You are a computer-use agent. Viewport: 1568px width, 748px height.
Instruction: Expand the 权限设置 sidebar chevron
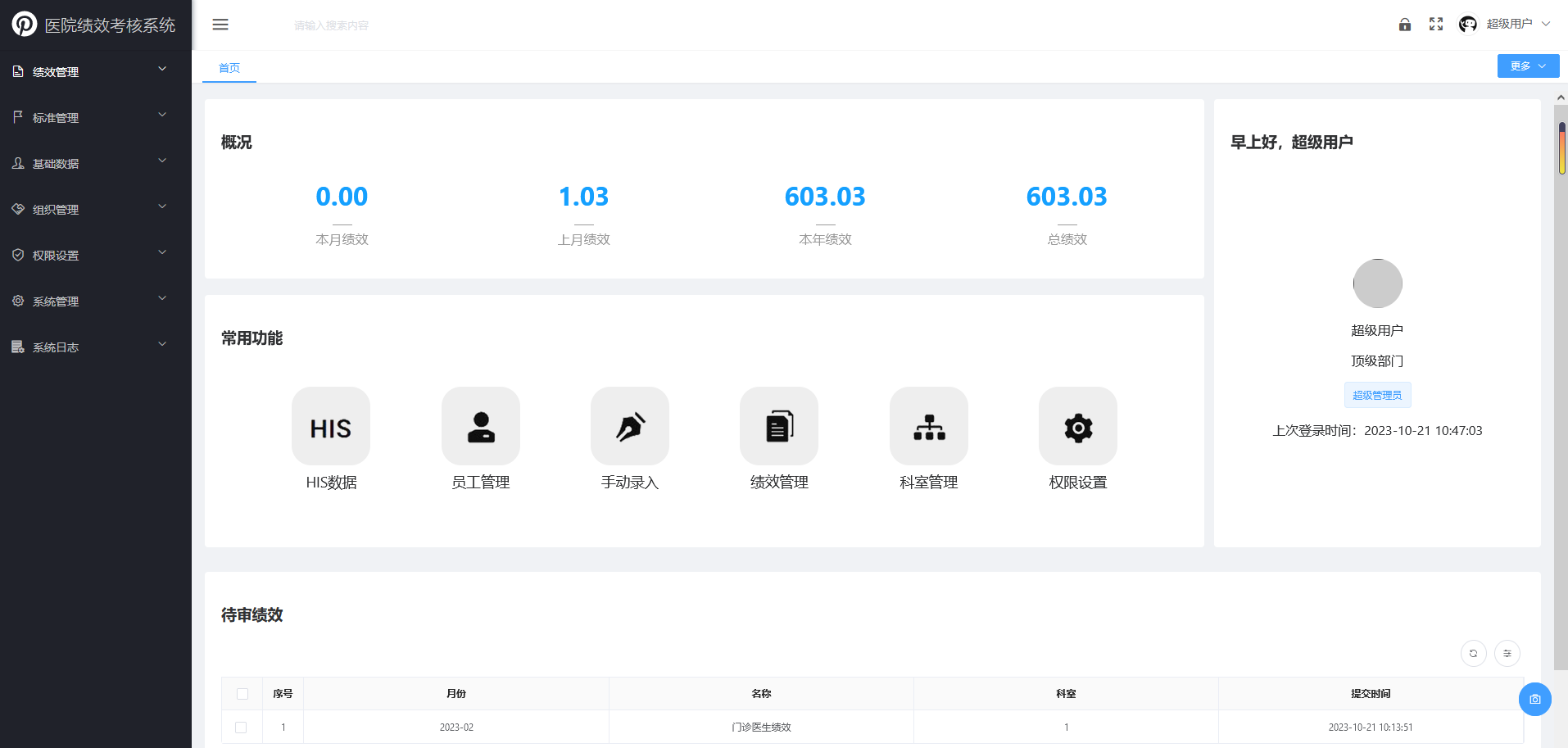[162, 252]
